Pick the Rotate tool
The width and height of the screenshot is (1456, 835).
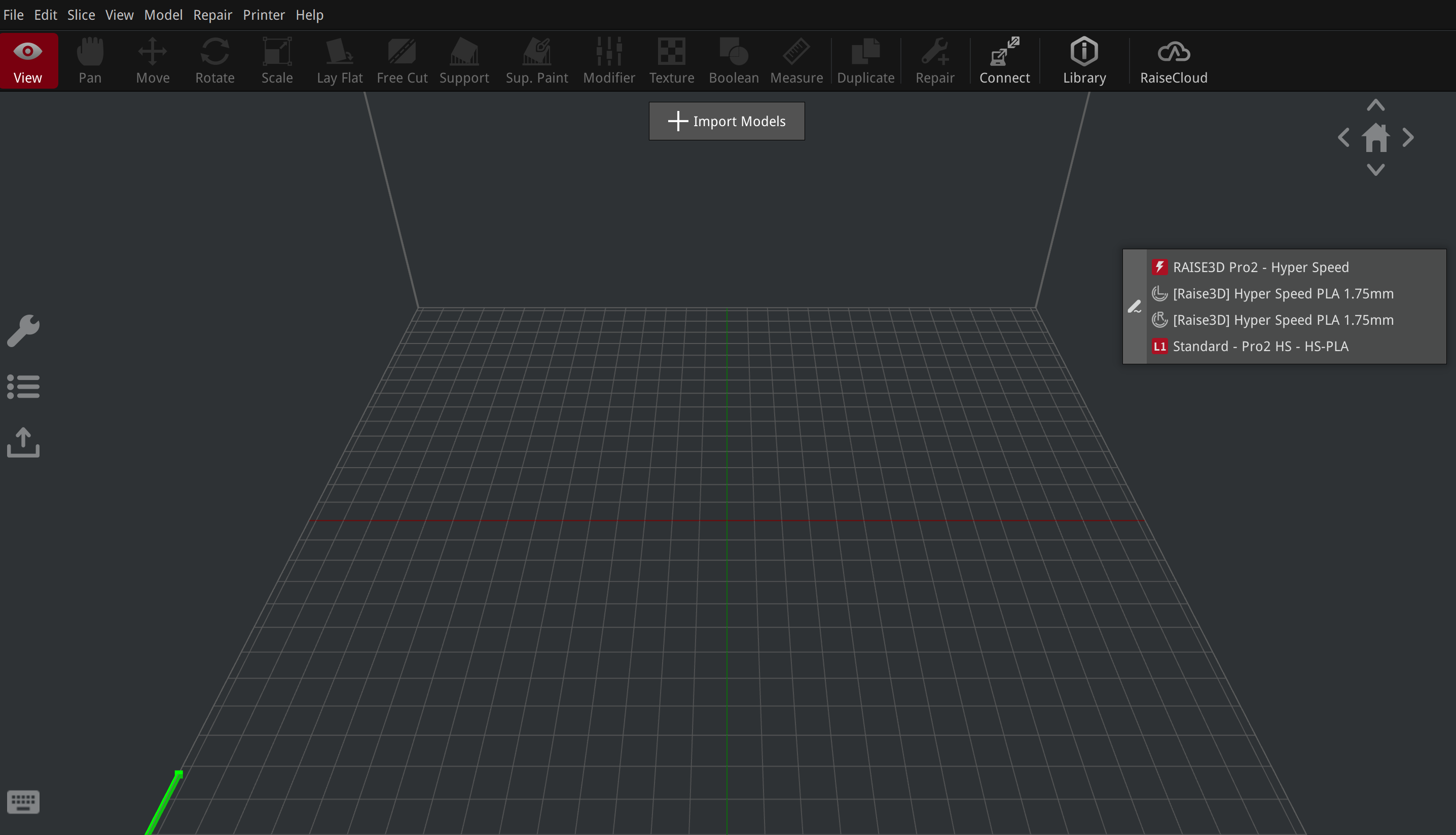[214, 61]
